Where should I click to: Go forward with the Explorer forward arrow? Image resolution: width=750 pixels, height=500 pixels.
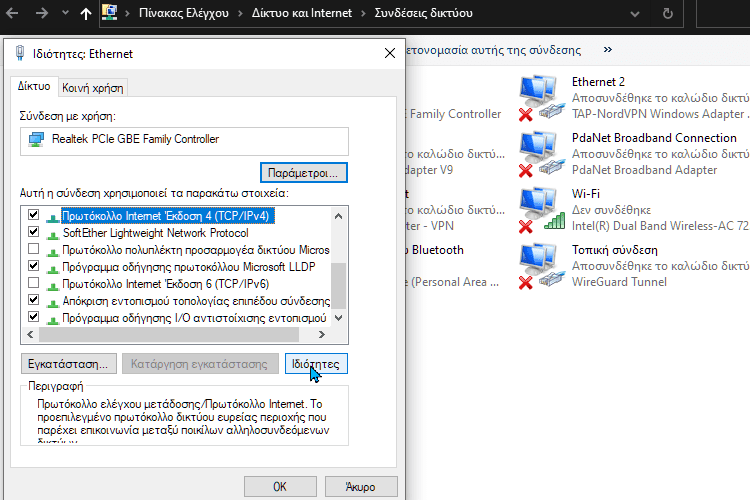click(42, 13)
